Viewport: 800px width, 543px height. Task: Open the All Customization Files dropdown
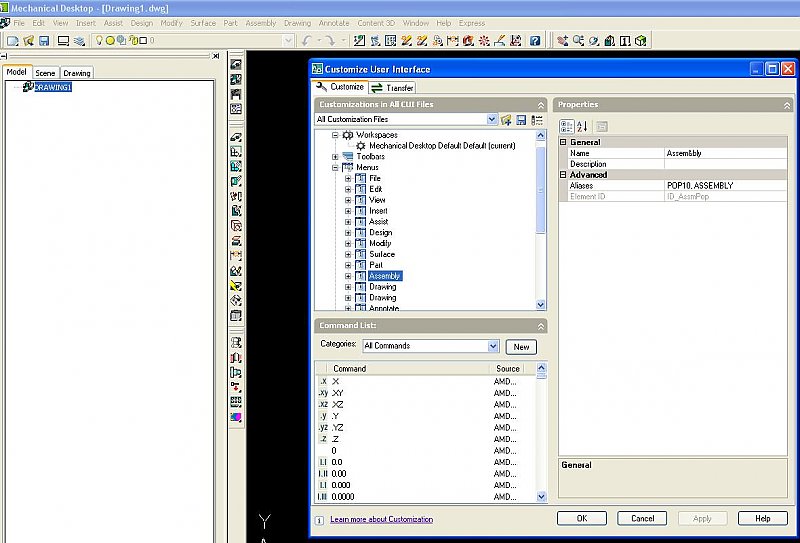[x=491, y=120]
